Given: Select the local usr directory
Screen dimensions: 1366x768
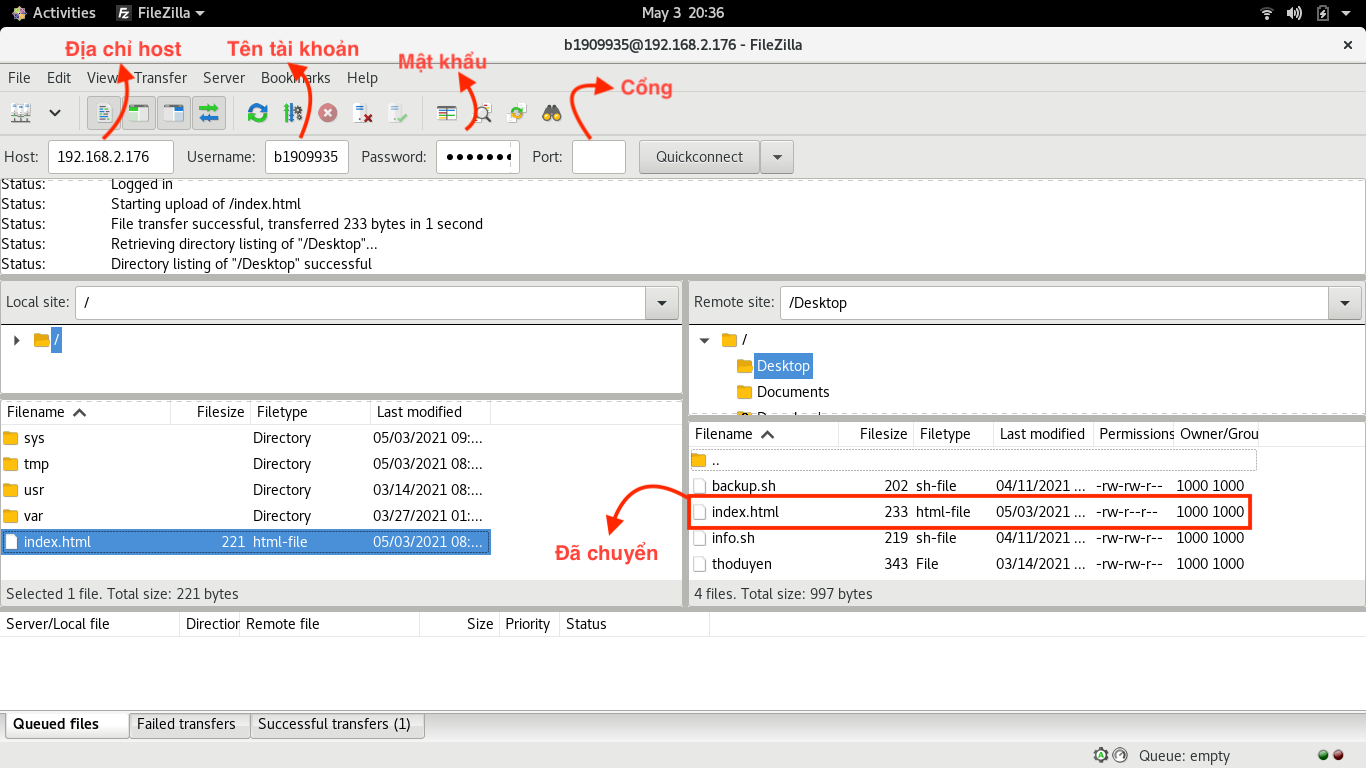Looking at the screenshot, I should (x=245, y=490).
